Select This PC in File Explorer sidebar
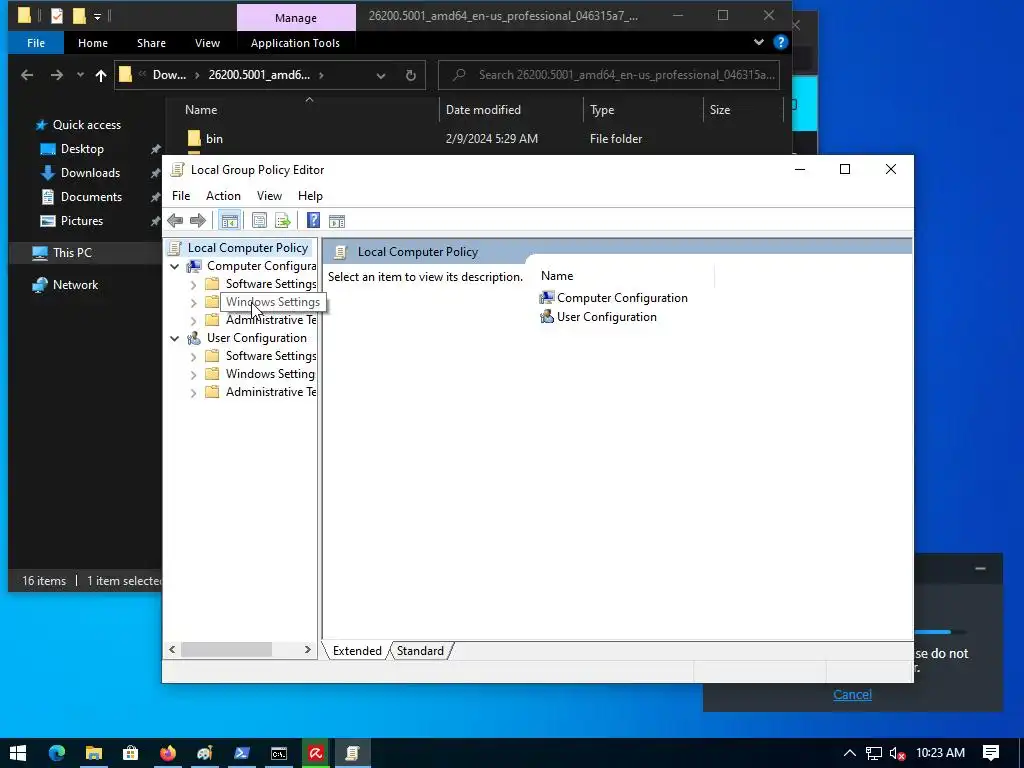This screenshot has height=768, width=1024. [72, 253]
